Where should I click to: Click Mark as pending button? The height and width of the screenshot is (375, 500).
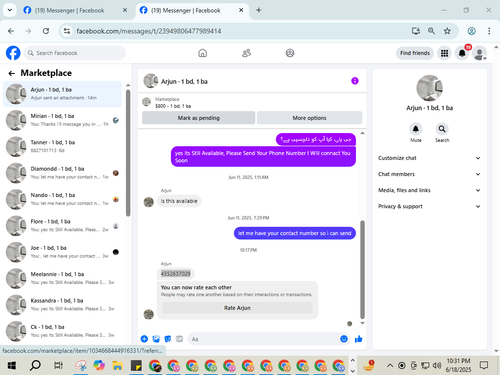click(x=199, y=118)
